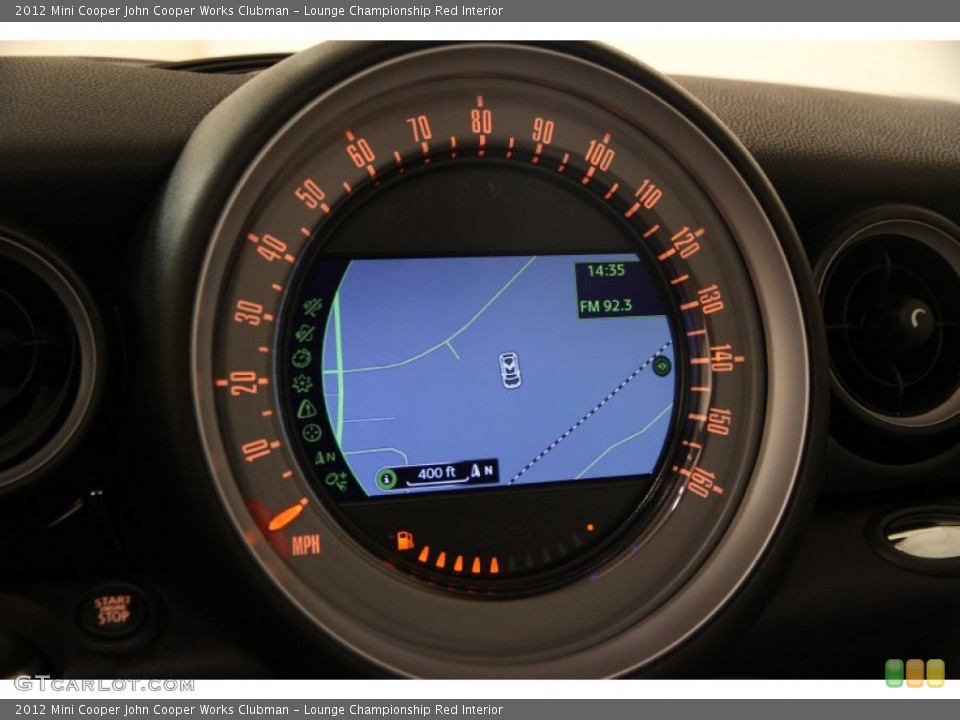This screenshot has width=960, height=720.
Task: Click the 20 mark on speedometer
Action: [x=244, y=383]
